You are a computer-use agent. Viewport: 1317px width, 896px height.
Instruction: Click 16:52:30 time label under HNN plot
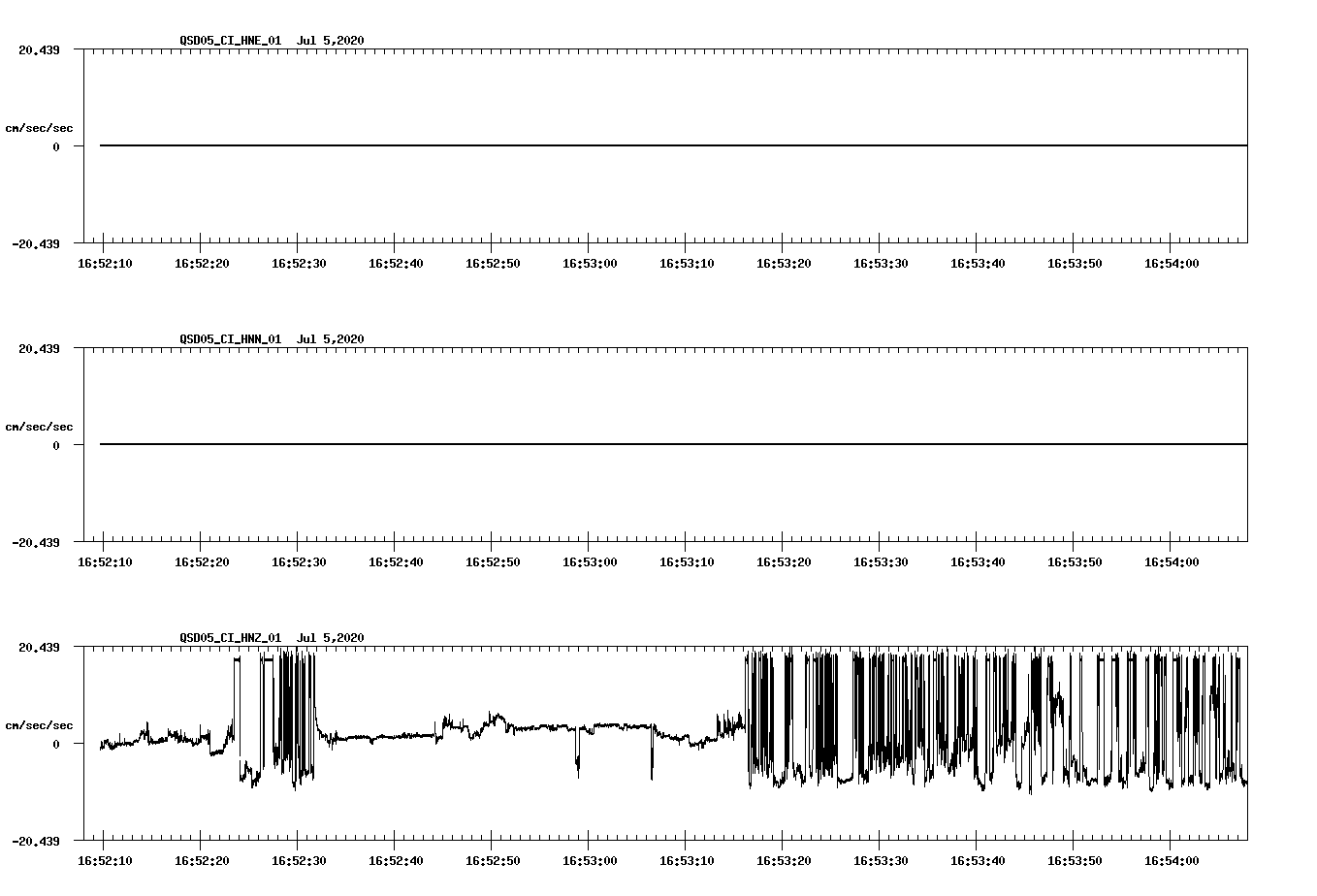pyautogui.click(x=299, y=561)
